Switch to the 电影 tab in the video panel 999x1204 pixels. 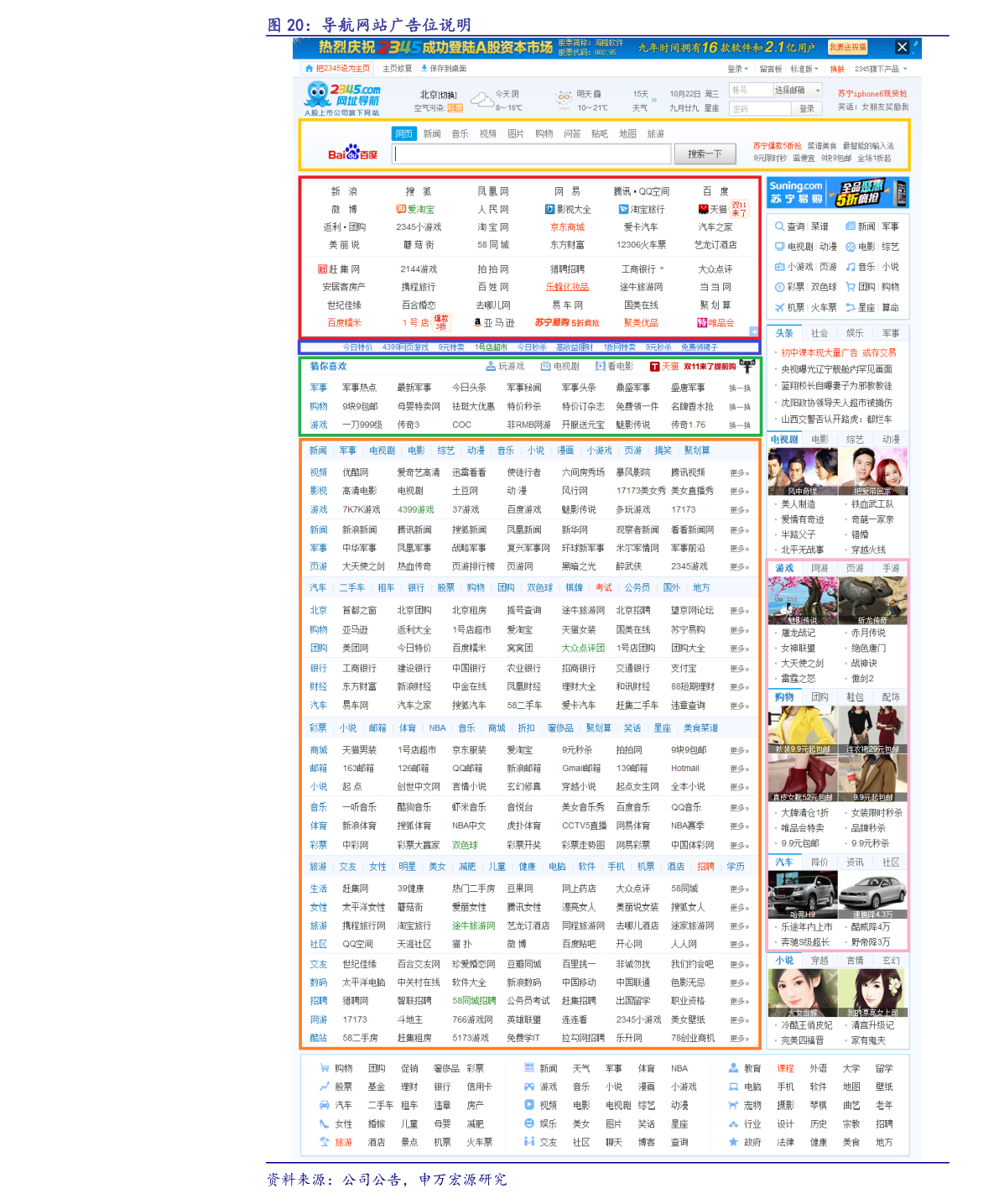[819, 440]
